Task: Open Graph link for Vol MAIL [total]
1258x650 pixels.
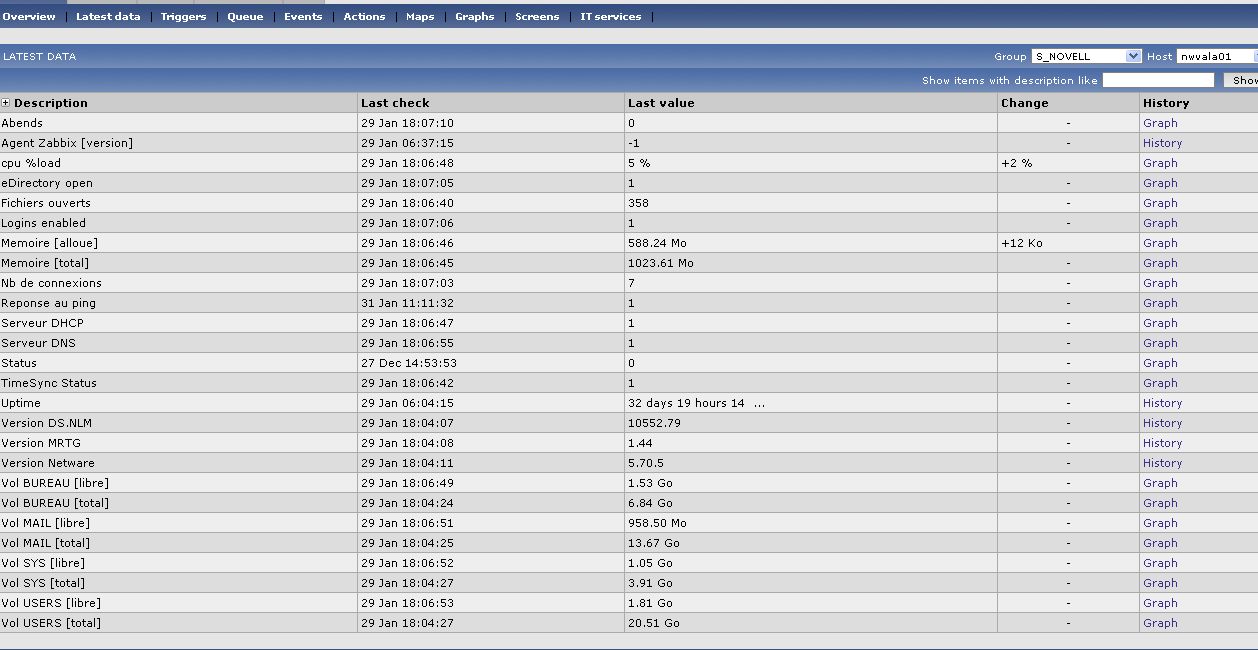Action: [x=1160, y=543]
